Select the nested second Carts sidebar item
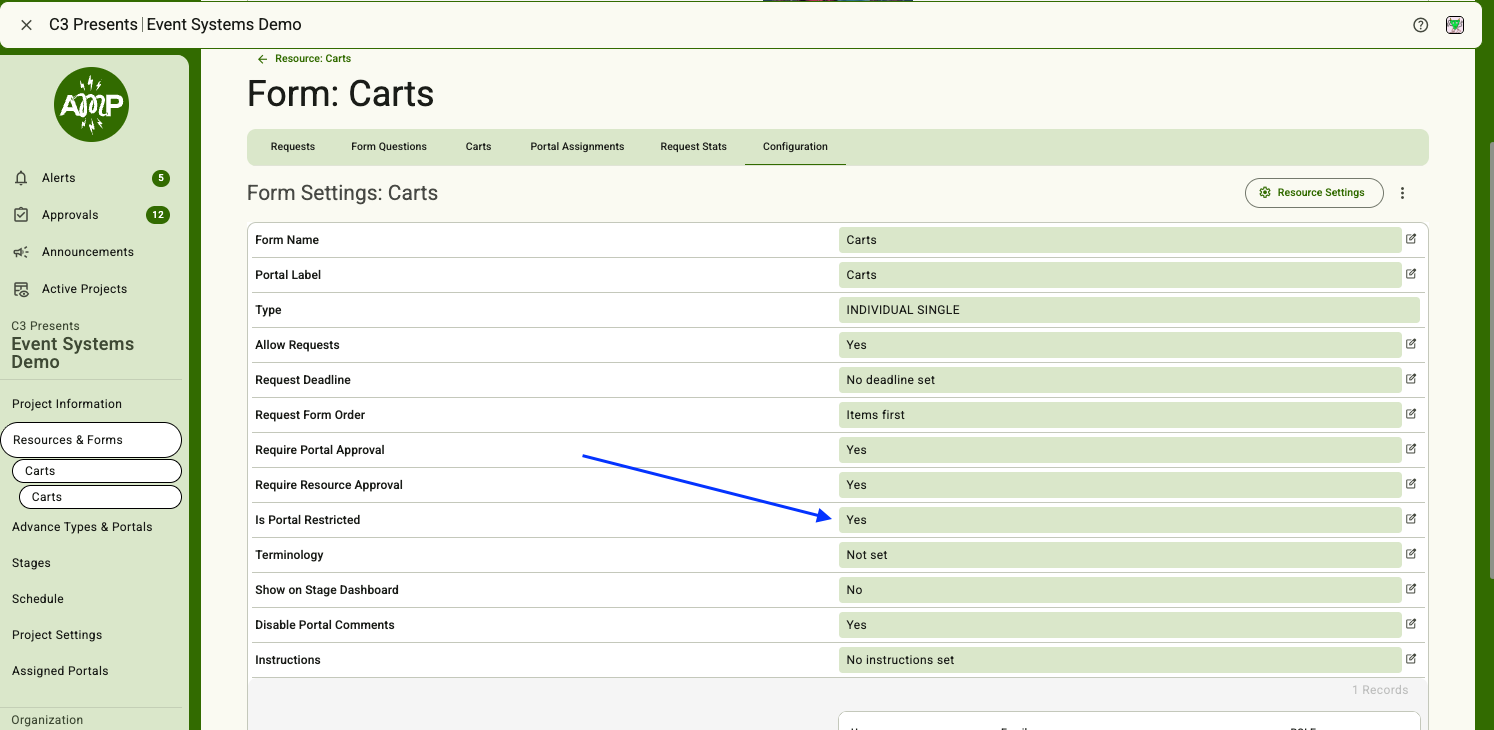 100,497
